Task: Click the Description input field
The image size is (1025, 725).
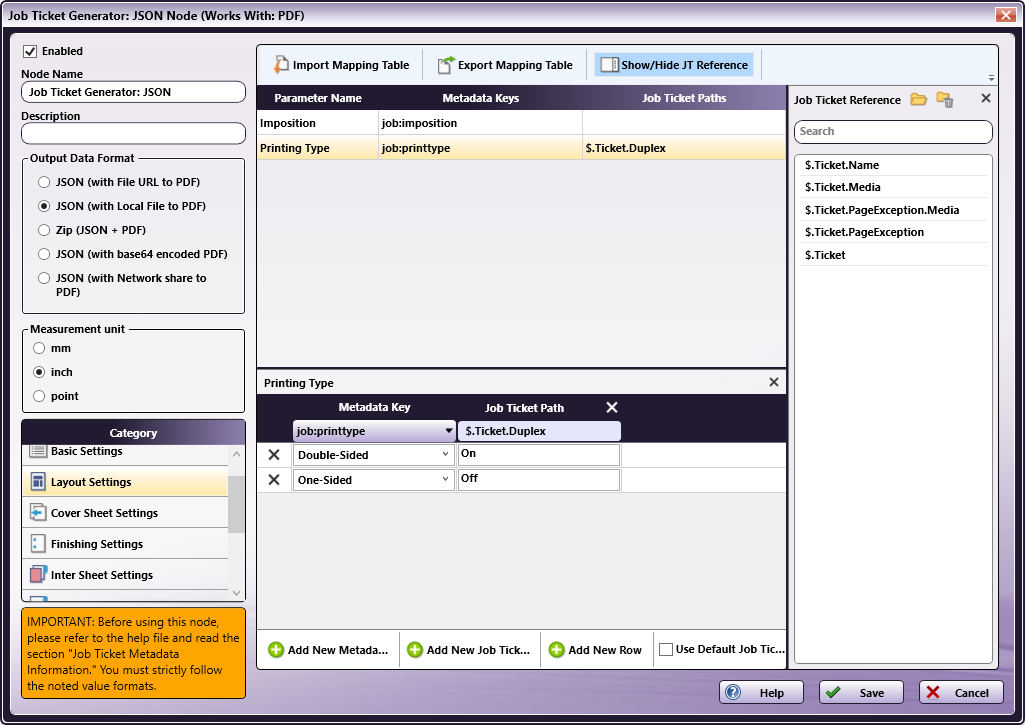Action: pos(133,133)
